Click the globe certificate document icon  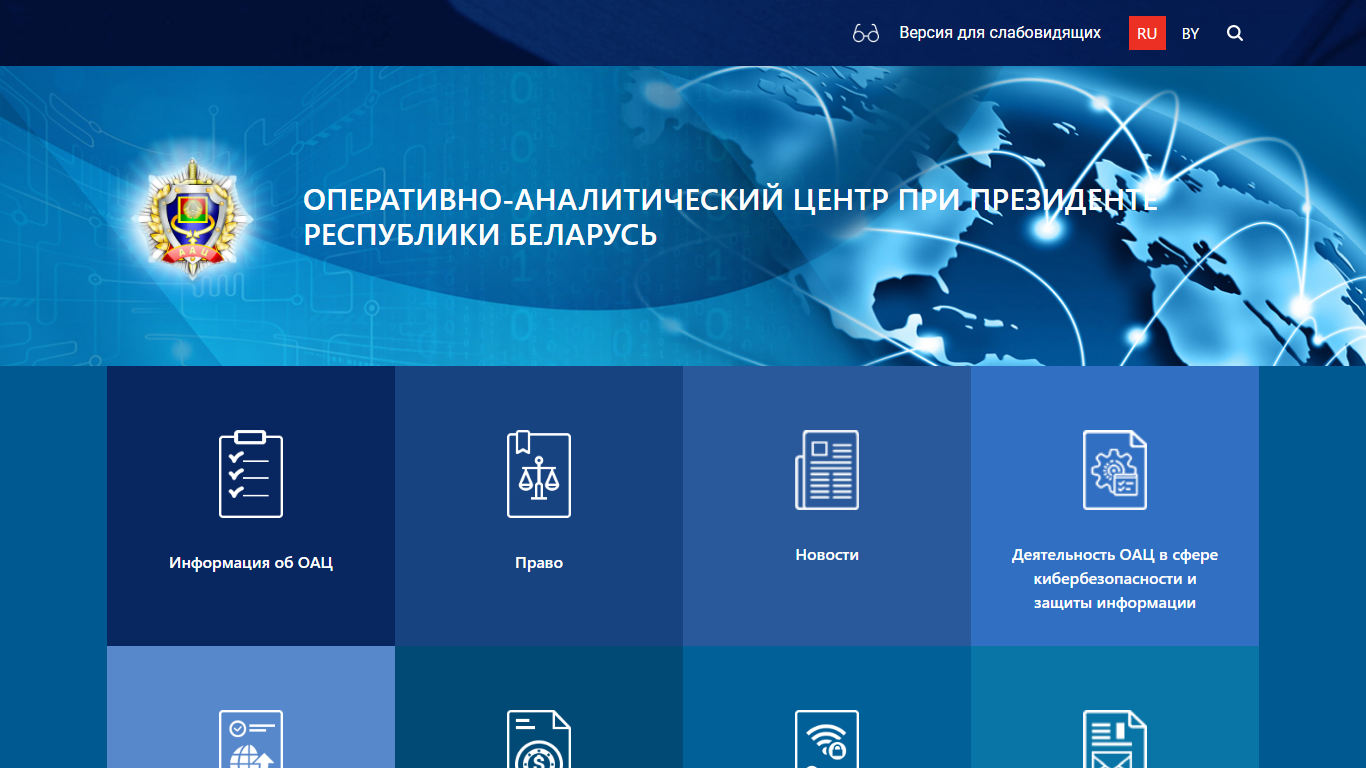(x=251, y=739)
